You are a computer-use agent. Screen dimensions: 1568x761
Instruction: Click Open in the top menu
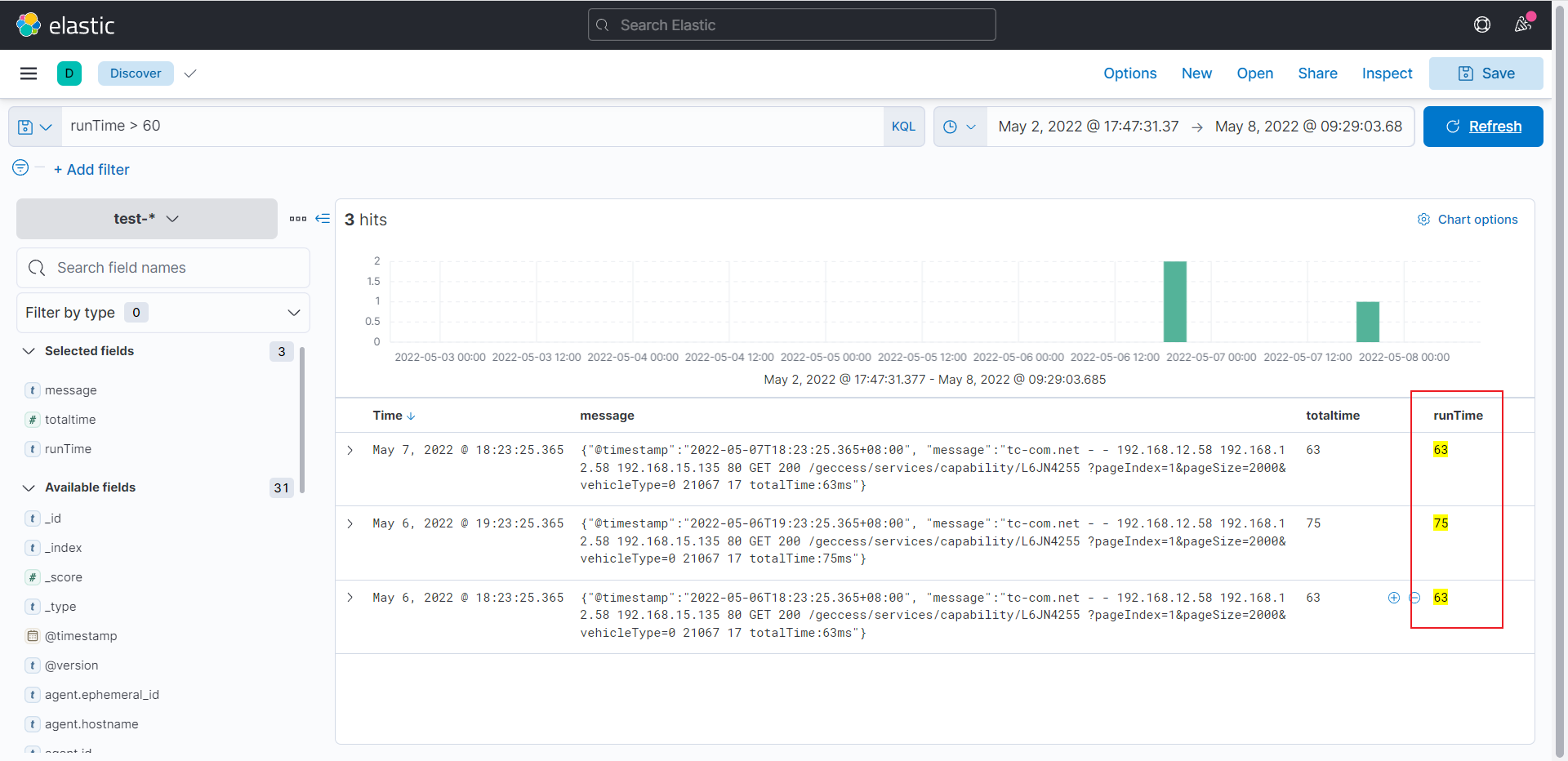[1255, 73]
